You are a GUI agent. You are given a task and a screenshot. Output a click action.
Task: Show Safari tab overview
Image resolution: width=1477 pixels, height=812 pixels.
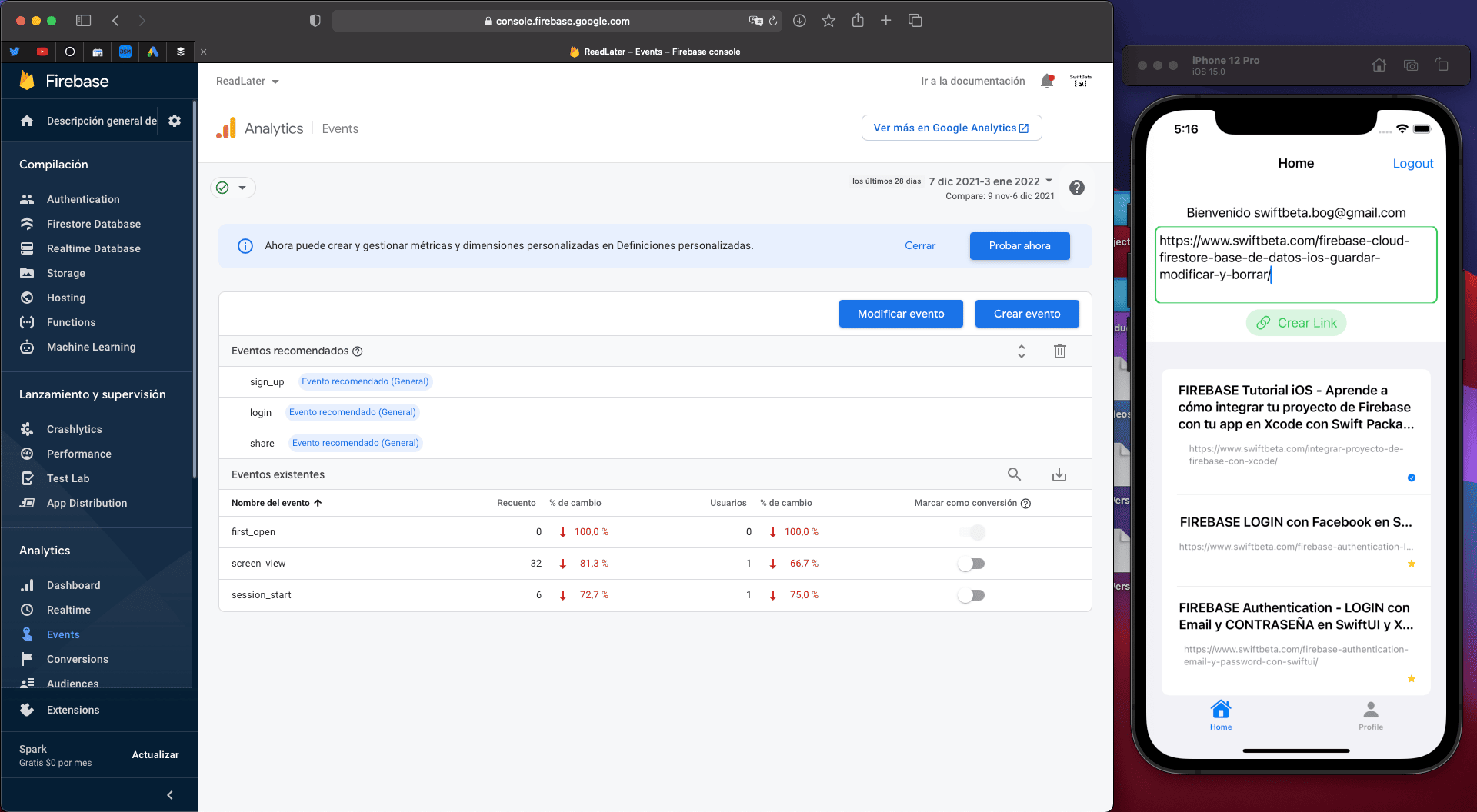pos(915,21)
